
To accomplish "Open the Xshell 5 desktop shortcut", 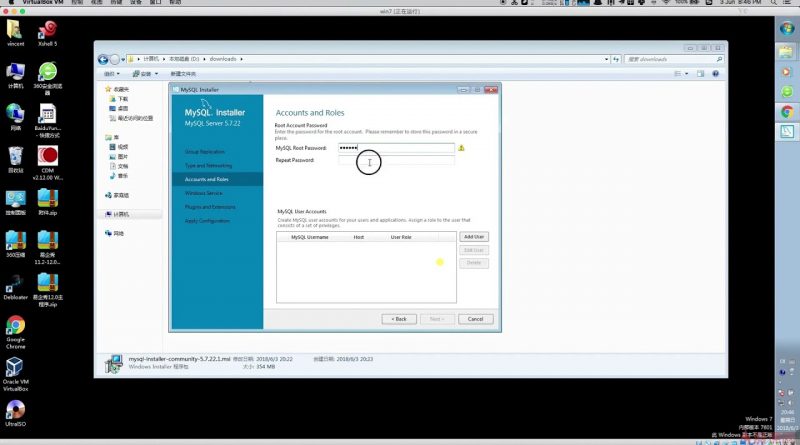I will 47,33.
